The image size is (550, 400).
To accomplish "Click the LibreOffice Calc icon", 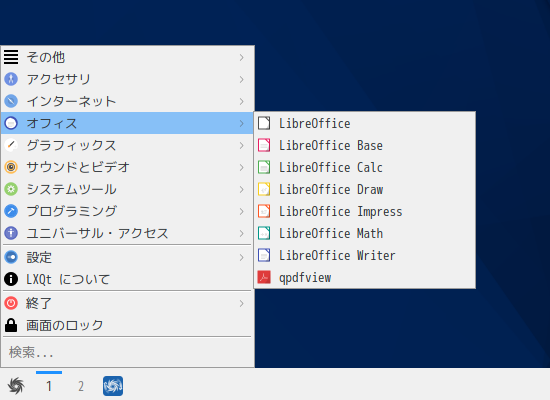I will coord(264,167).
